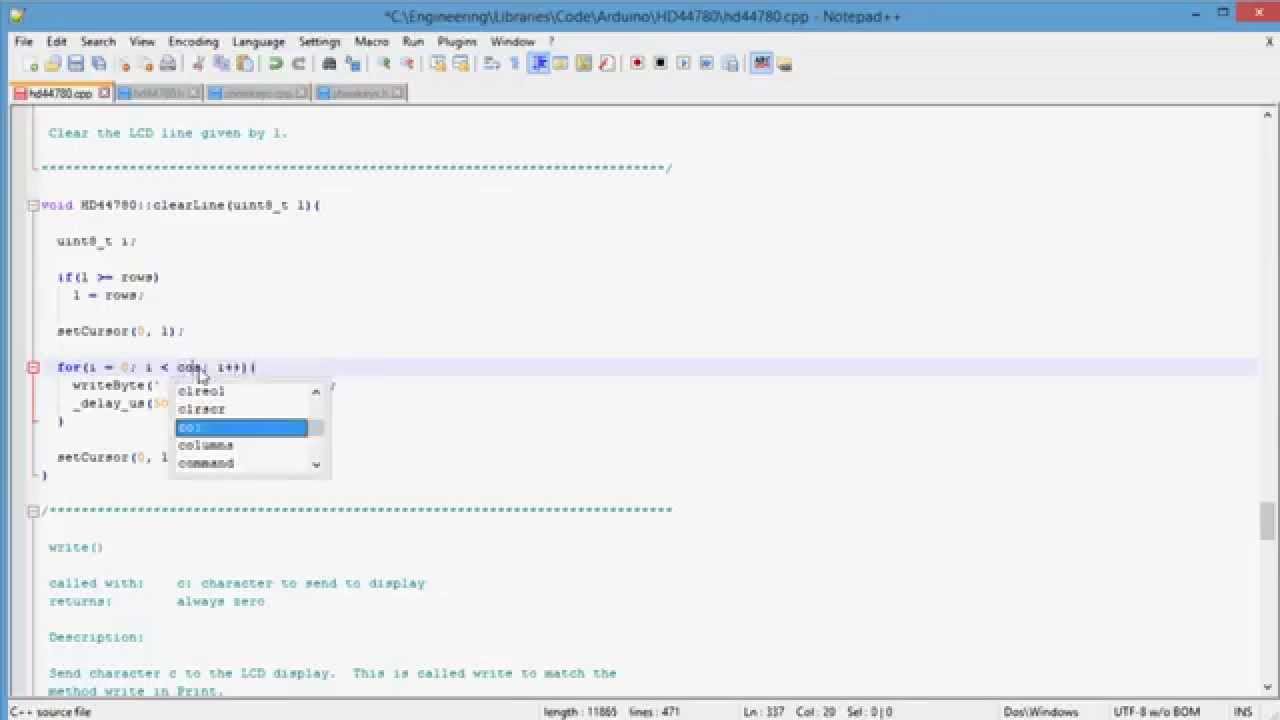Open the Search menu
1280x720 pixels.
(98, 42)
